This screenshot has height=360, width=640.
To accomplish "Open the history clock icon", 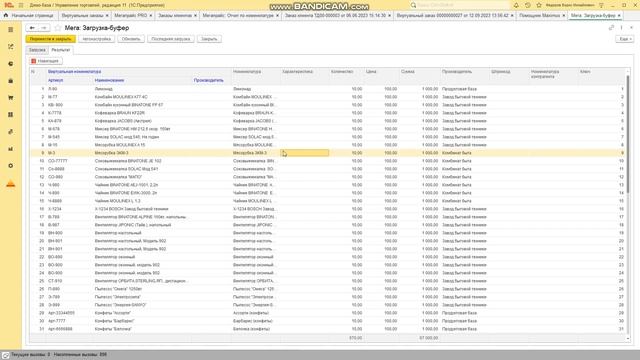I will pos(527,5).
